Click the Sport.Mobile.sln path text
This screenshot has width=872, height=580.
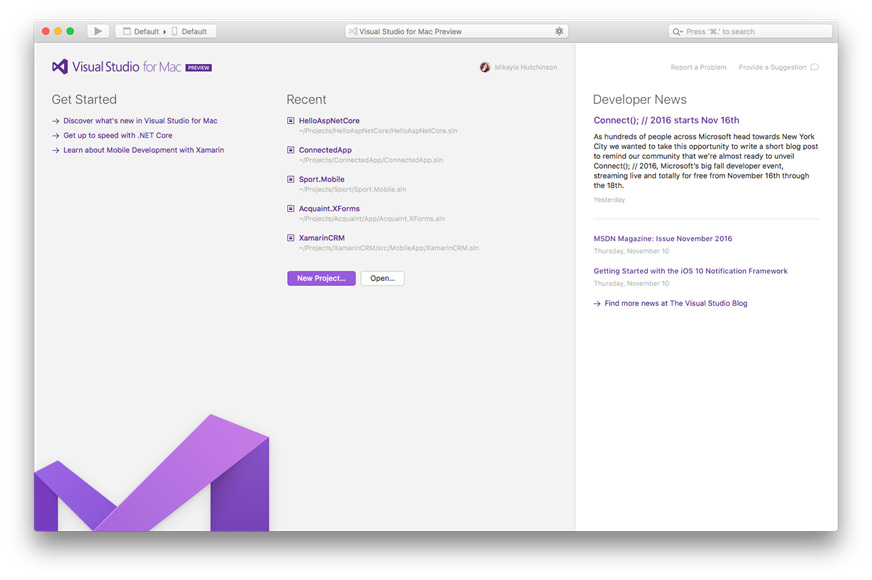coord(353,190)
